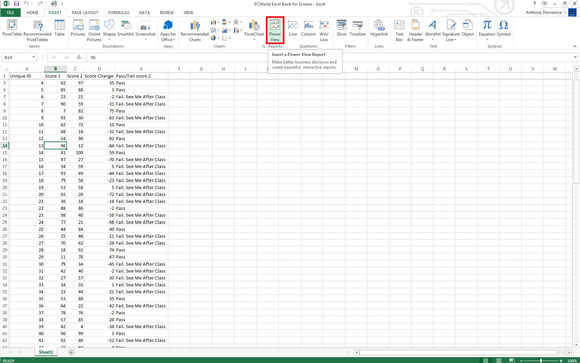Image resolution: width=580 pixels, height=363 pixels.
Task: Add a new sheet with plus button
Action: (x=71, y=352)
